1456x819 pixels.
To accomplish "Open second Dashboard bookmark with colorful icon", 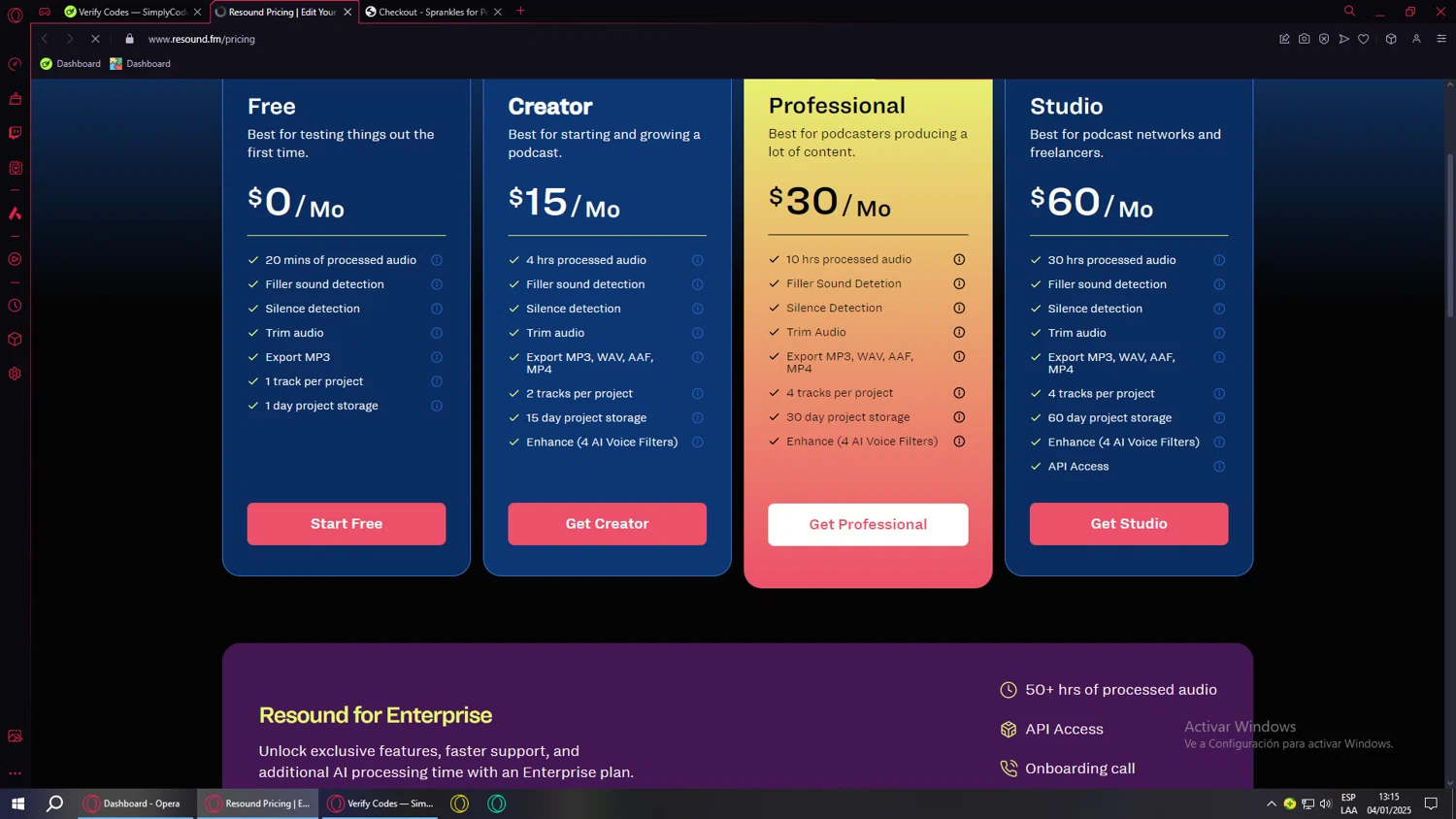I will coord(141,64).
